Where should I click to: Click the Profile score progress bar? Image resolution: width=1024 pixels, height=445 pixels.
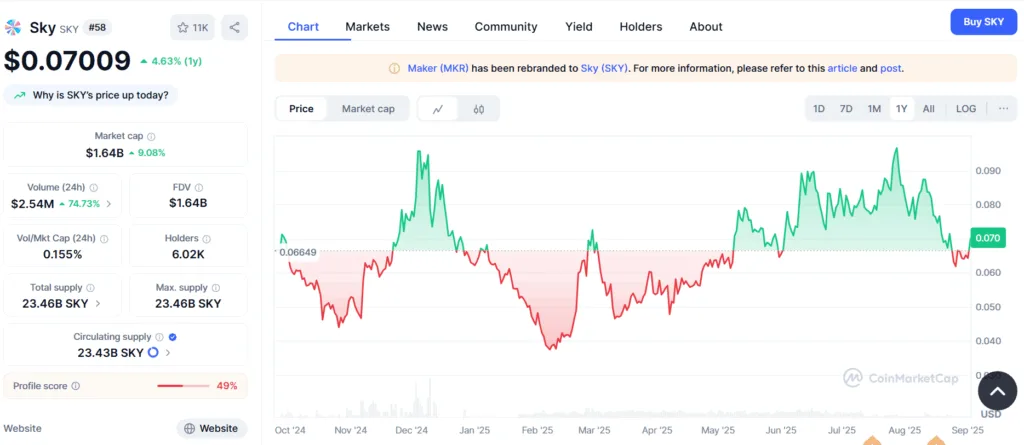(x=182, y=386)
